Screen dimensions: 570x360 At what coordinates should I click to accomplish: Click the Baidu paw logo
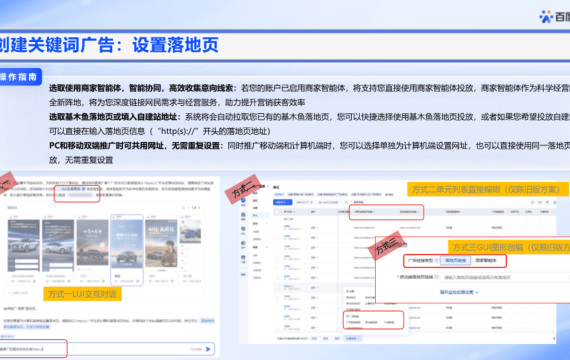coord(546,17)
